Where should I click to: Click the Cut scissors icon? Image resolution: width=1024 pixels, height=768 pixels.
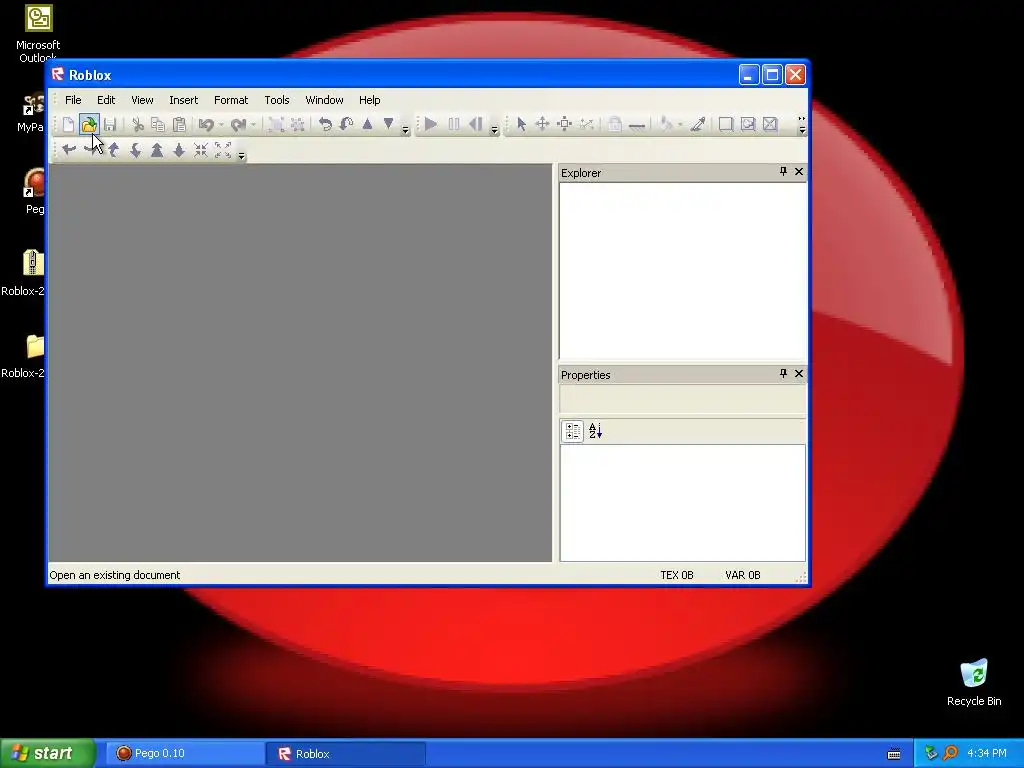pos(138,124)
